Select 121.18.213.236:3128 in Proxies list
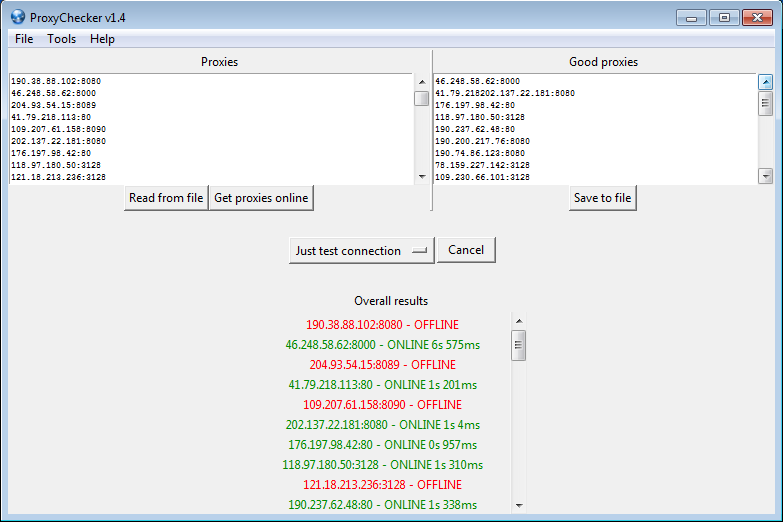The width and height of the screenshot is (783, 522). coord(58,177)
